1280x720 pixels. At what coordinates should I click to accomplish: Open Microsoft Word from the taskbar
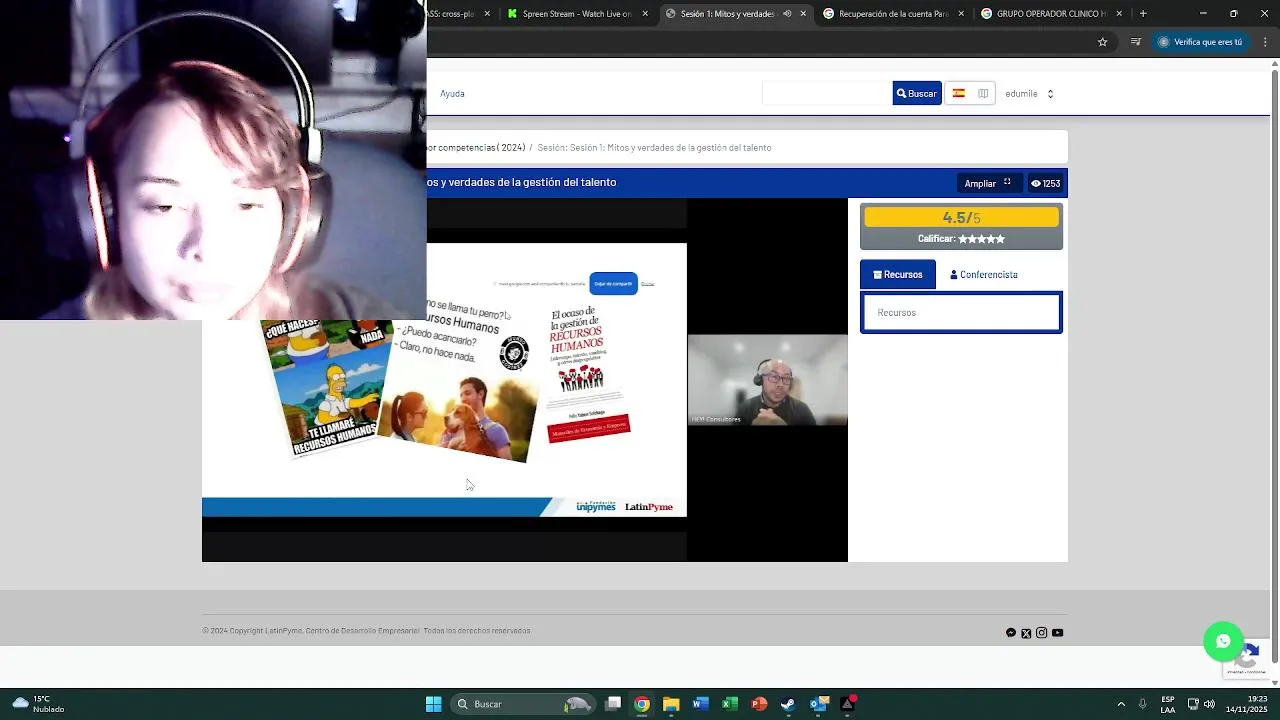coord(700,704)
